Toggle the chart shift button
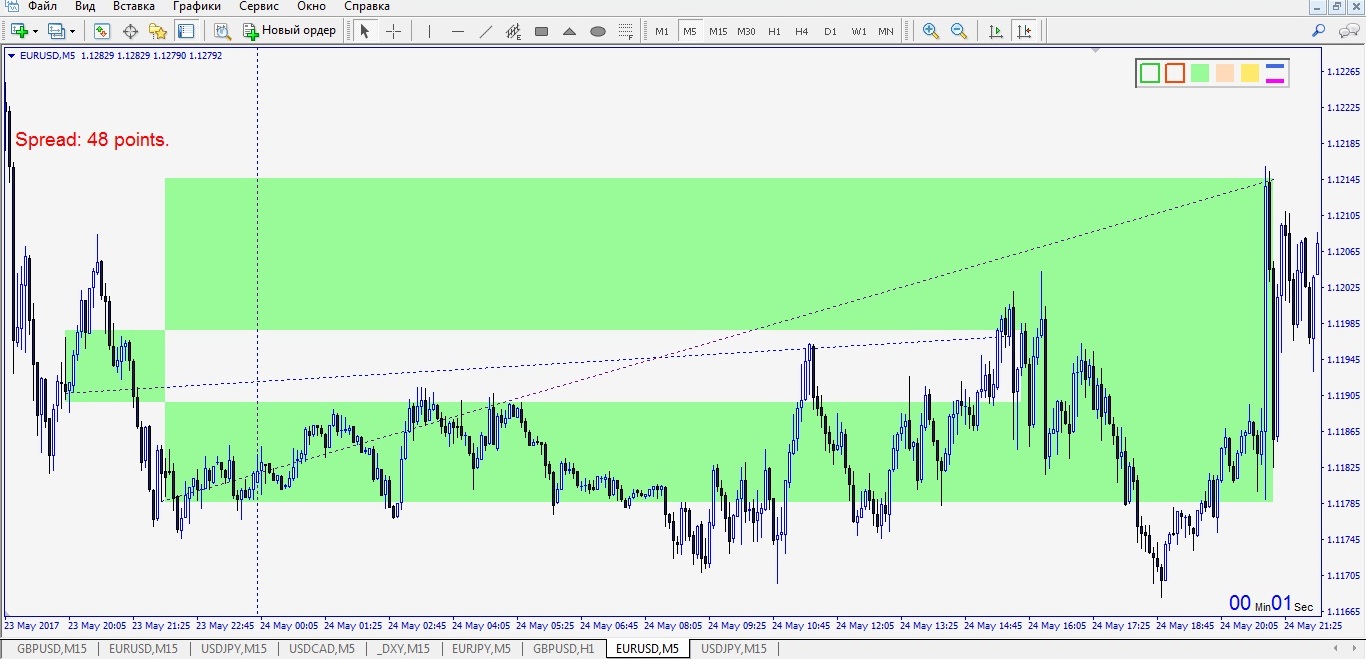The image size is (1366, 659). [1023, 31]
